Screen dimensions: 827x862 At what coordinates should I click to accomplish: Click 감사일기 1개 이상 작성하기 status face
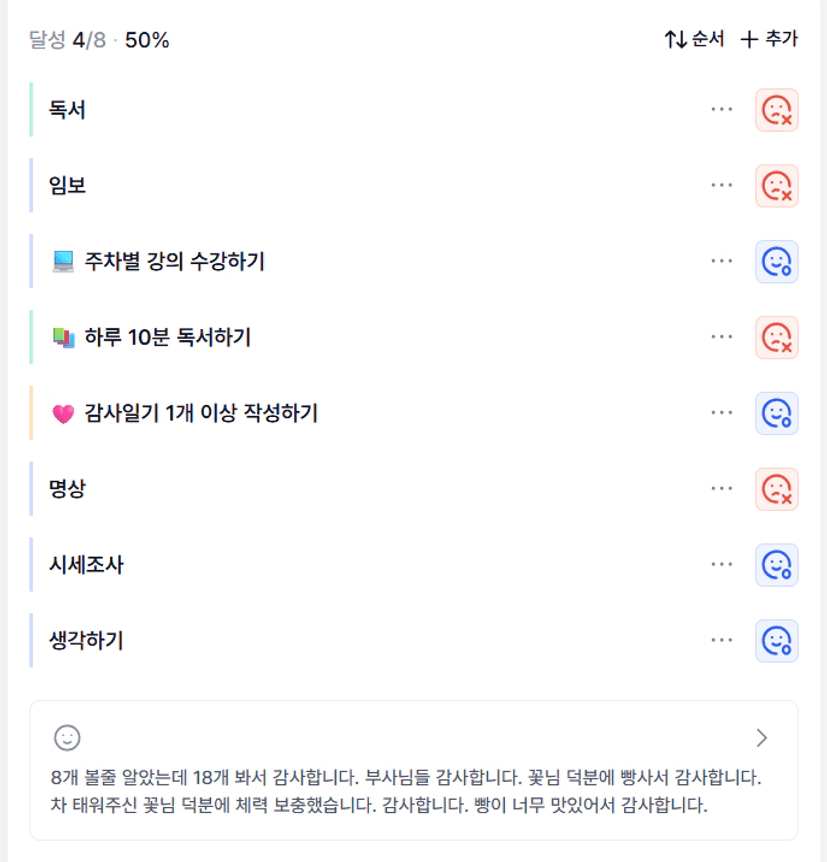pos(776,413)
